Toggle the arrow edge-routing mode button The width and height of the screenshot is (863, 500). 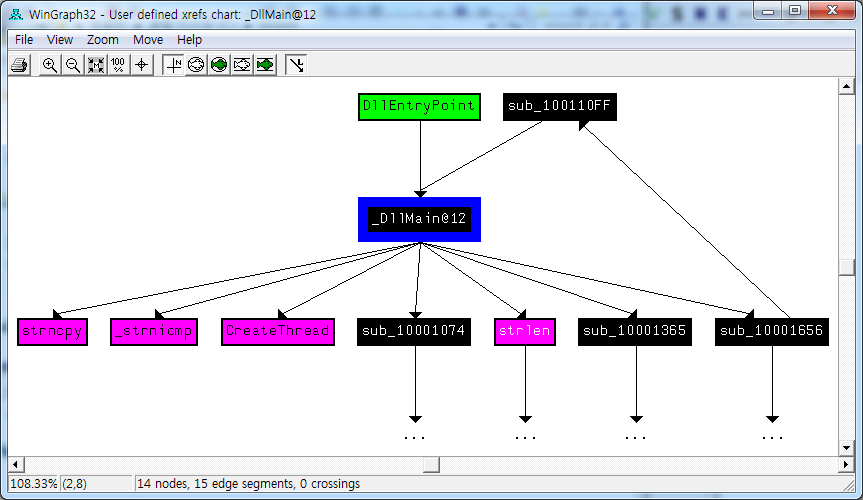pyautogui.click(x=297, y=65)
